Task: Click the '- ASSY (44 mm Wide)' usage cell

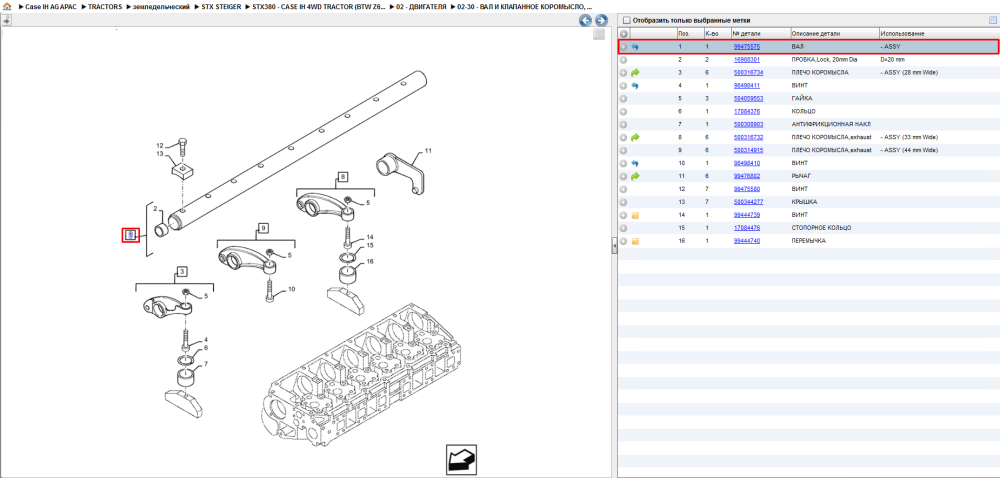Action: click(x=909, y=150)
